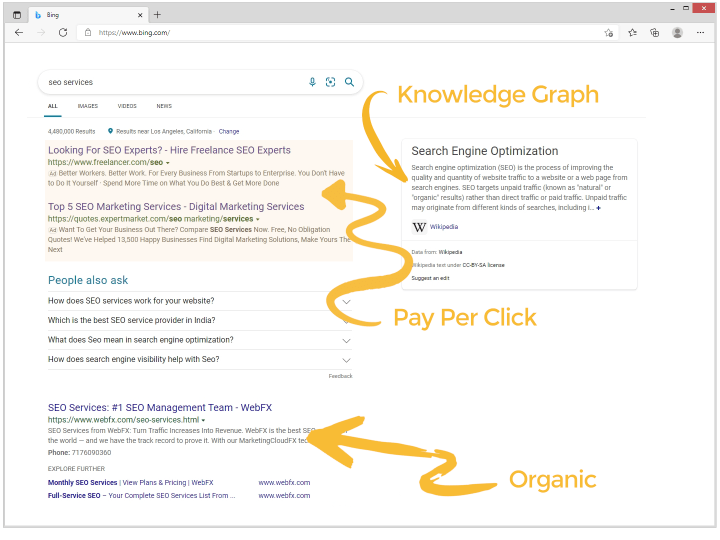The width and height of the screenshot is (720, 540).
Task: Expand knowledge panel description plus sign
Action: pyautogui.click(x=598, y=208)
